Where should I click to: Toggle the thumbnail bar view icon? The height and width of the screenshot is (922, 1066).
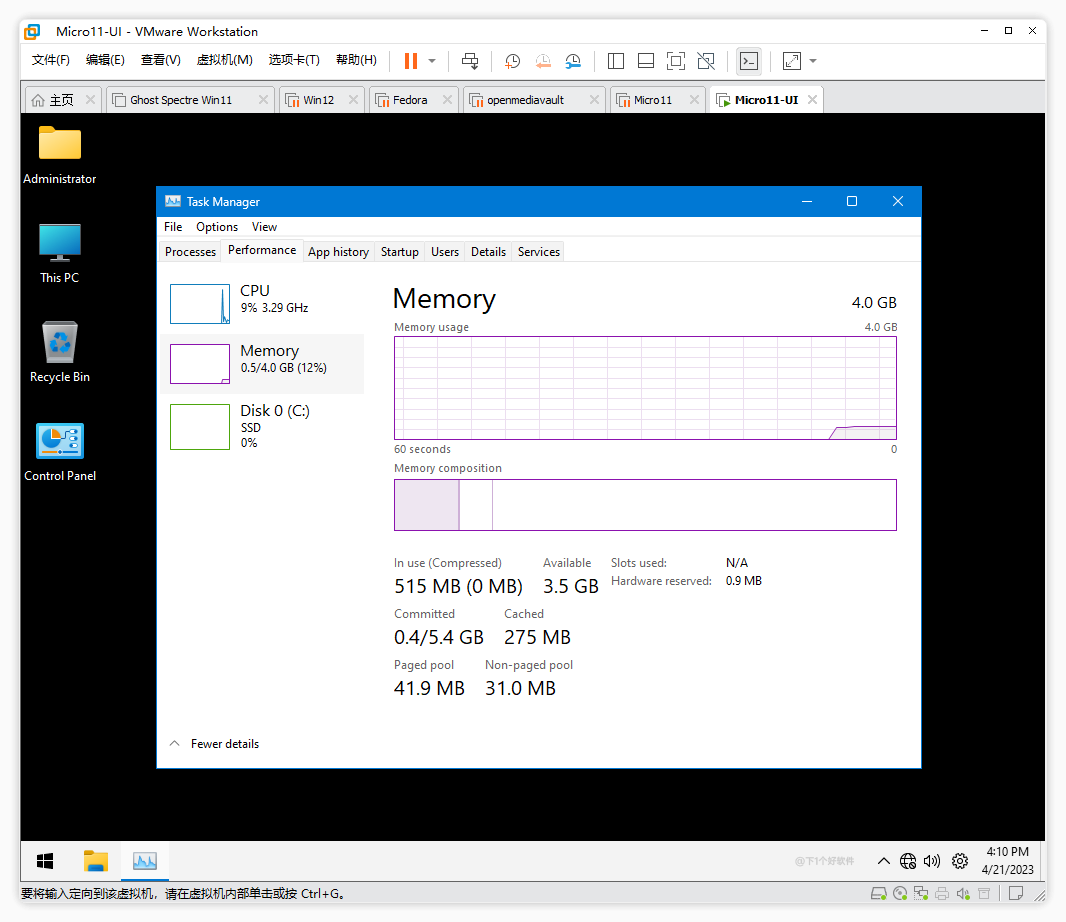pos(645,61)
